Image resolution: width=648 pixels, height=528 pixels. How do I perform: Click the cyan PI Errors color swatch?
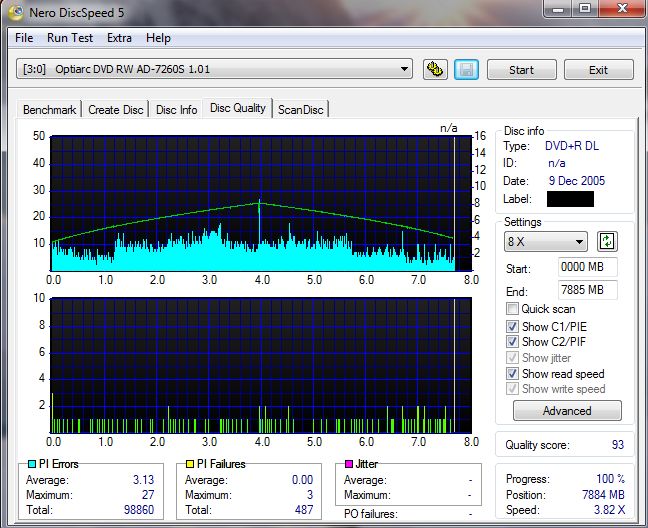31,464
